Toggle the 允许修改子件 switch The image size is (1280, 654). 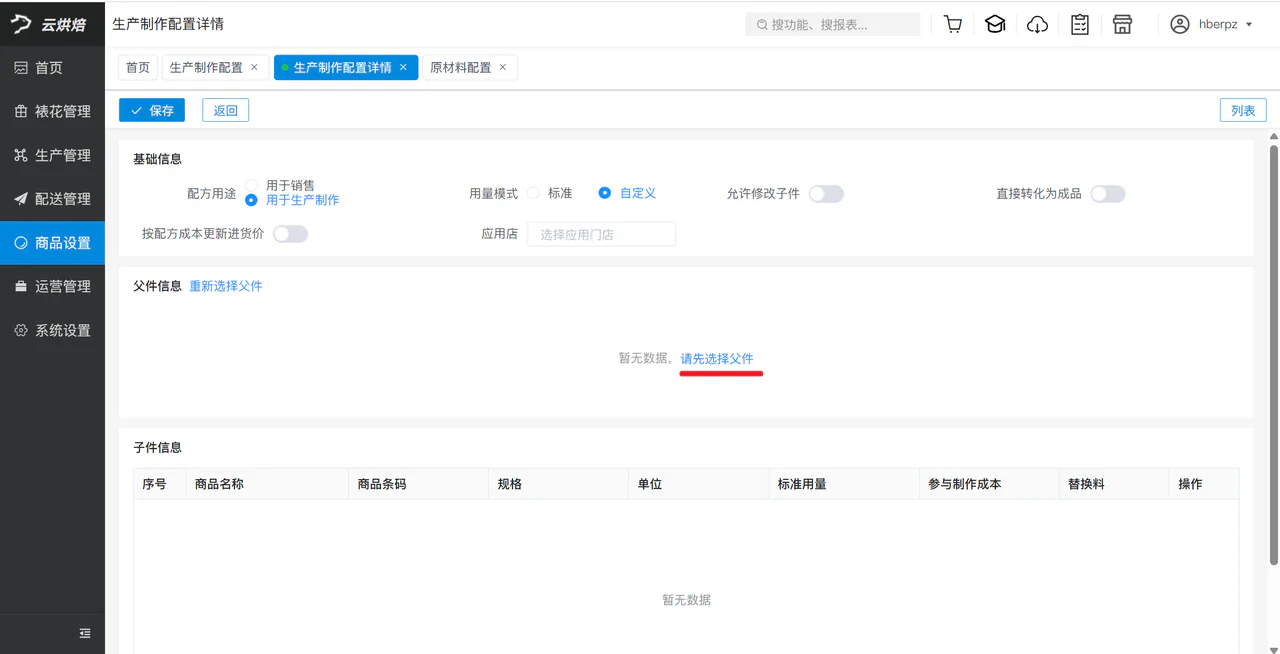(x=826, y=194)
